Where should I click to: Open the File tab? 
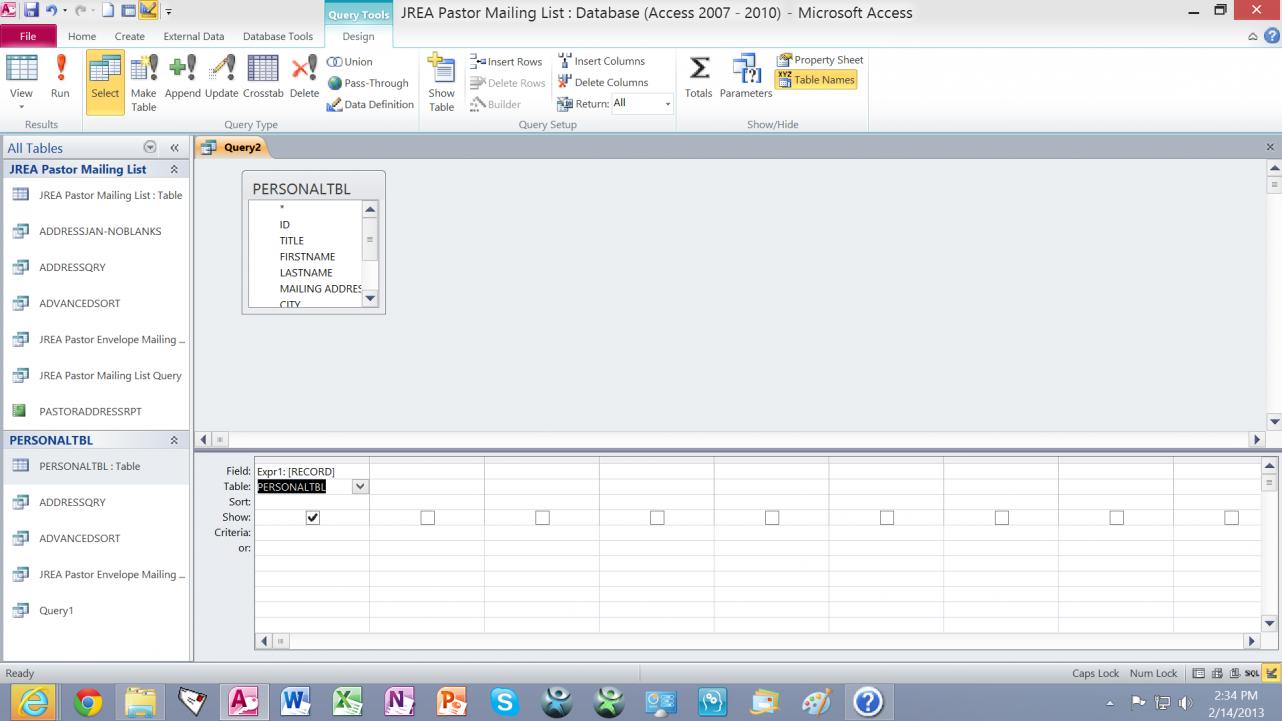28,36
